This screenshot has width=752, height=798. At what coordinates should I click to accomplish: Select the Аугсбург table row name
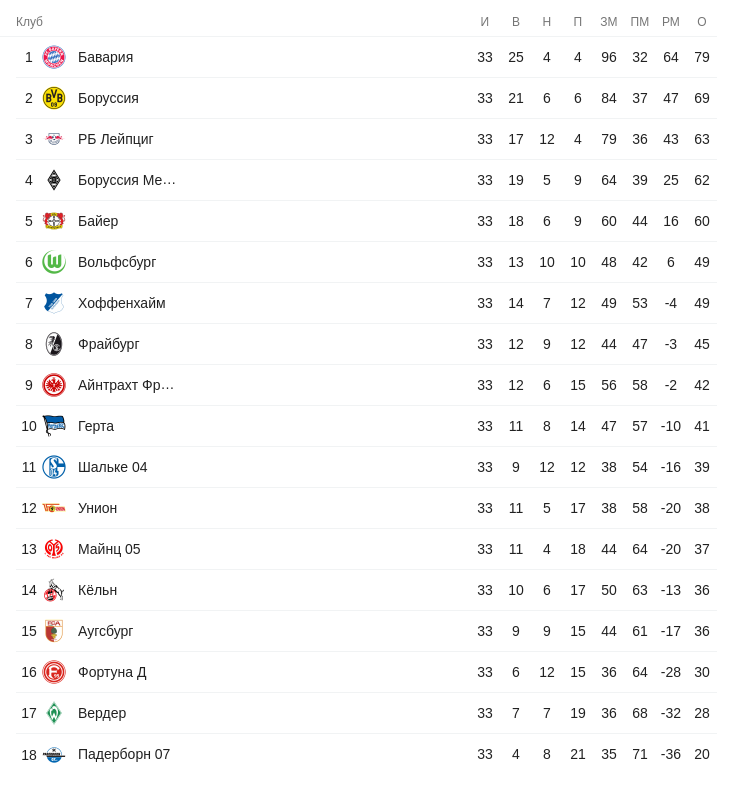click(x=106, y=631)
